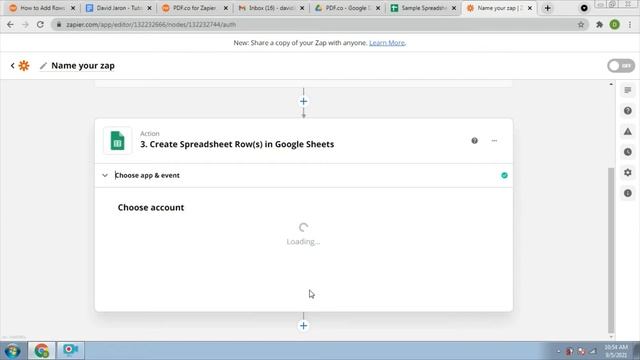Click the editor vertical scrollbar
640x360 pixels.
[x=611, y=250]
